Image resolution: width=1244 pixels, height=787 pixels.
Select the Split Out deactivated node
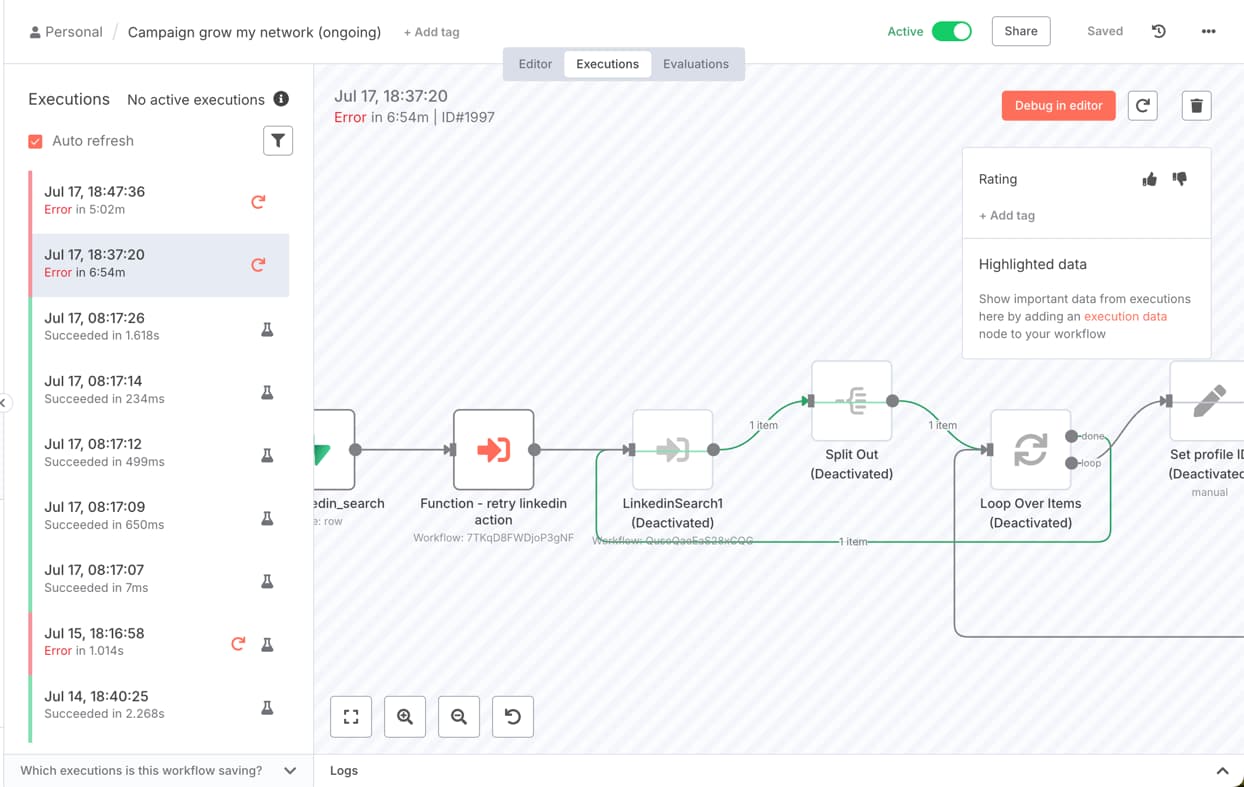(852, 401)
